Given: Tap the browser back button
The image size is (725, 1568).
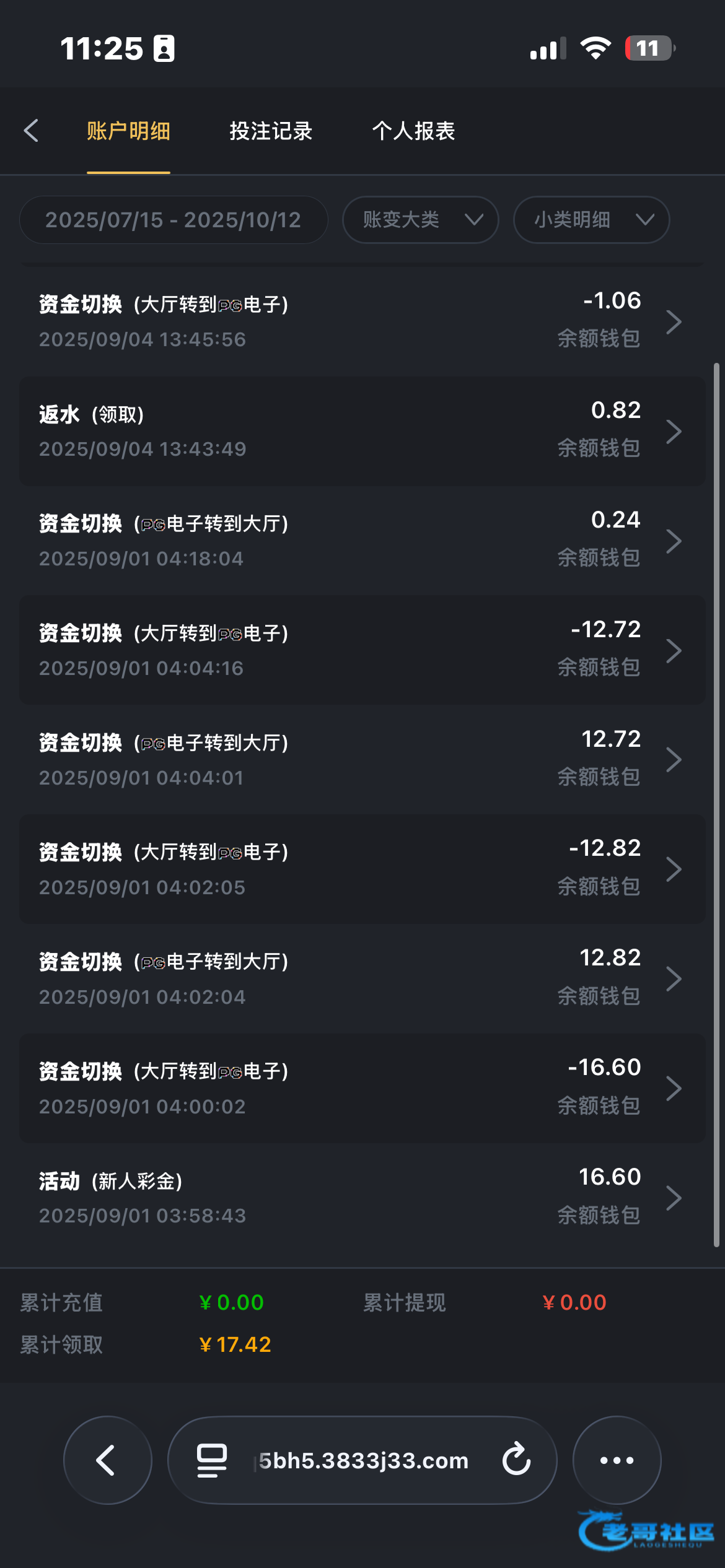Looking at the screenshot, I should 107,1460.
